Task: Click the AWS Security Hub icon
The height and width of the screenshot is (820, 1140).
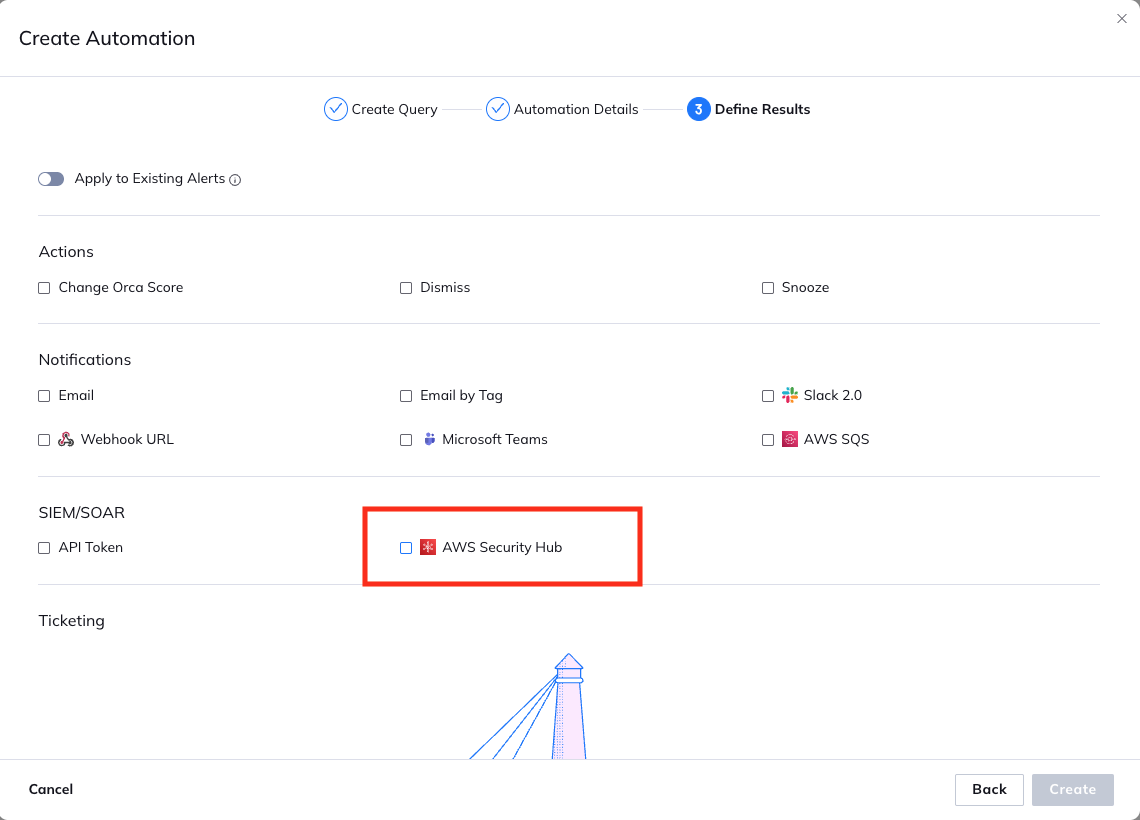Action: point(428,547)
